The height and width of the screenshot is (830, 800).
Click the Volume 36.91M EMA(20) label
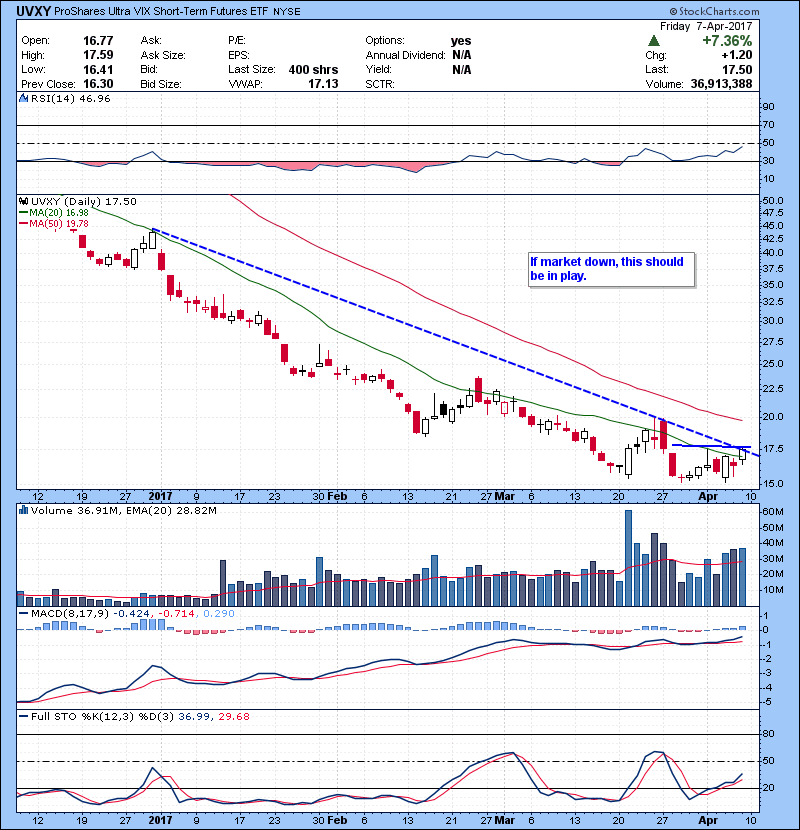click(124, 510)
